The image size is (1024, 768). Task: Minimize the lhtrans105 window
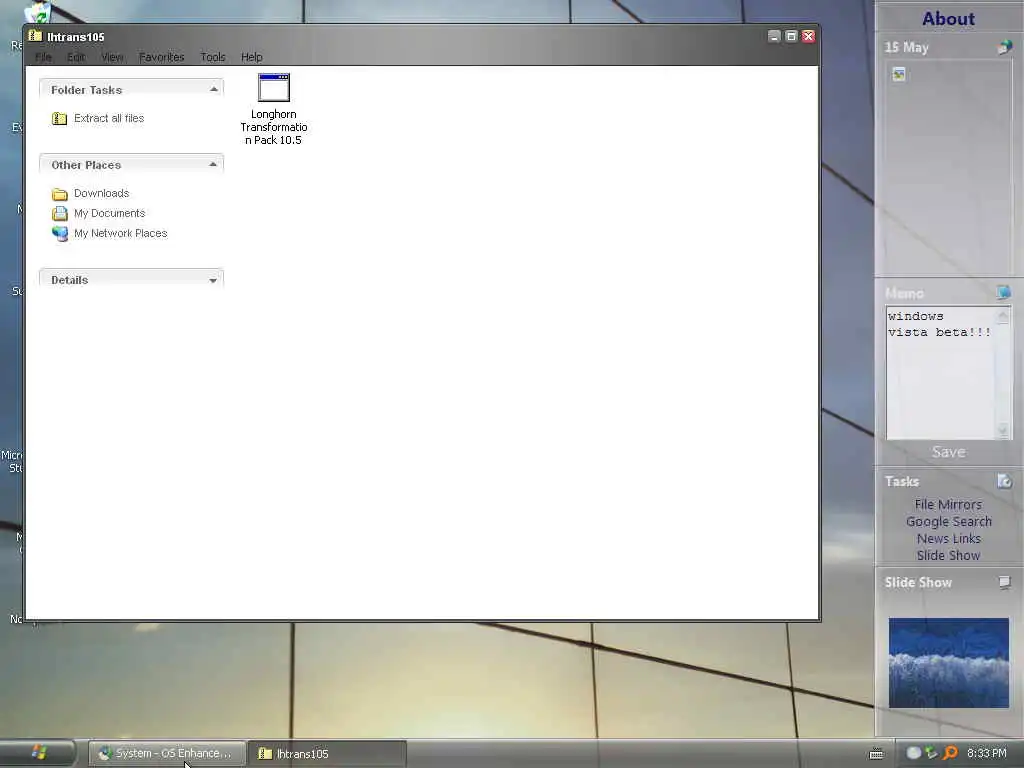tap(774, 36)
